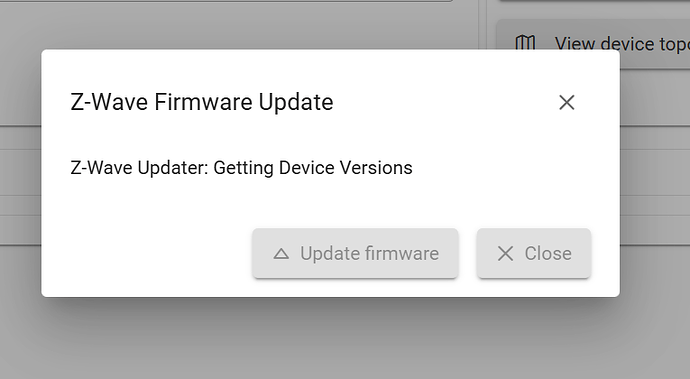Screen dimensions: 690x379
Task: Close the firmware dialog with the corner cross
Action: click(x=566, y=103)
